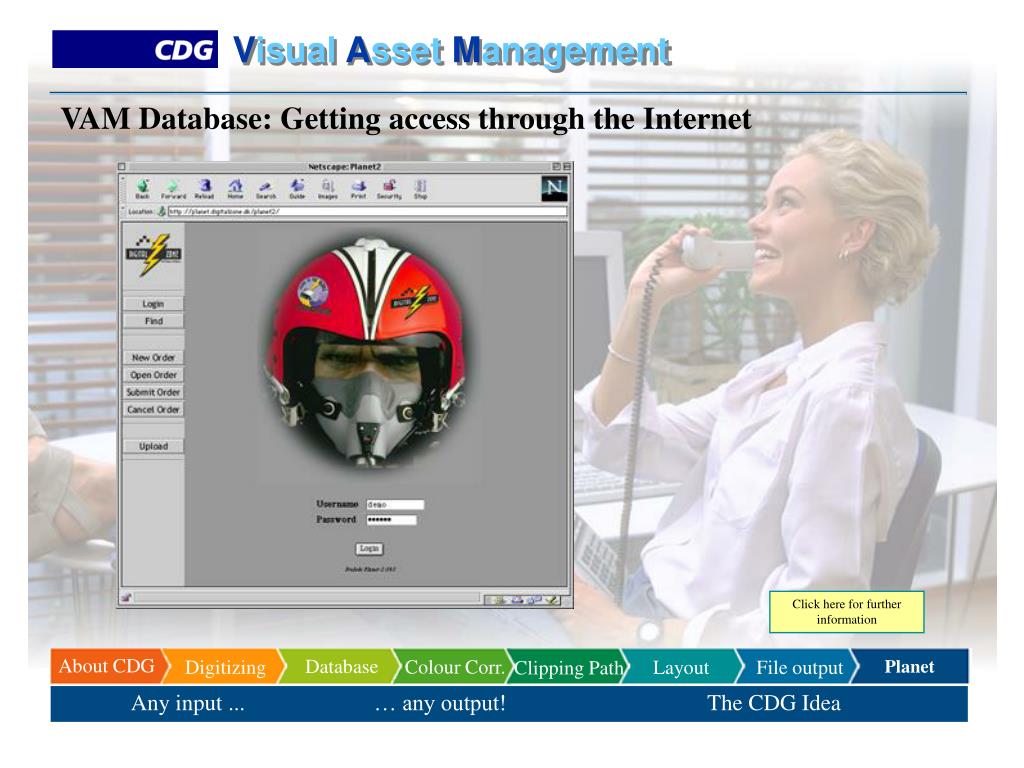
Task: Click the Netscape status bar progress area
Action: 307,598
